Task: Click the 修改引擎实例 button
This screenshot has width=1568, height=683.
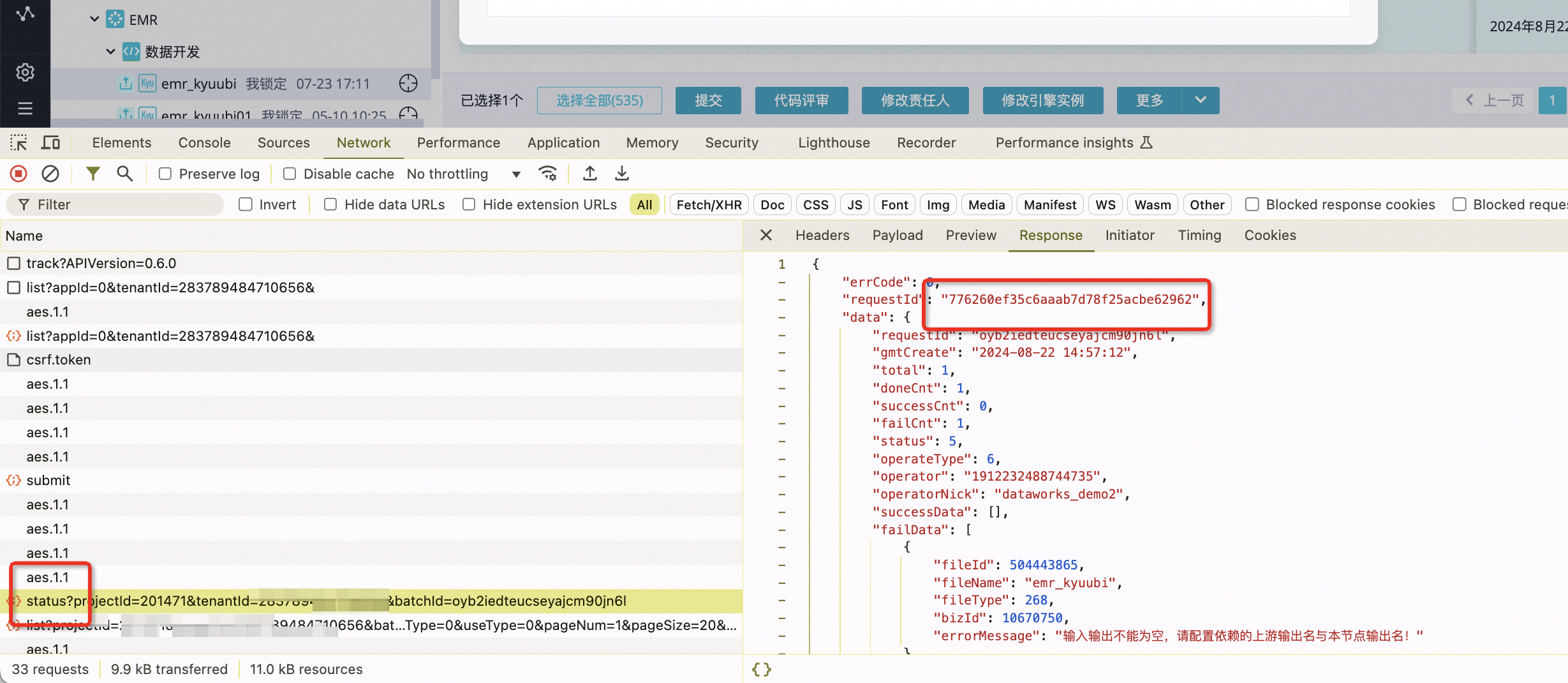Action: click(x=1043, y=100)
